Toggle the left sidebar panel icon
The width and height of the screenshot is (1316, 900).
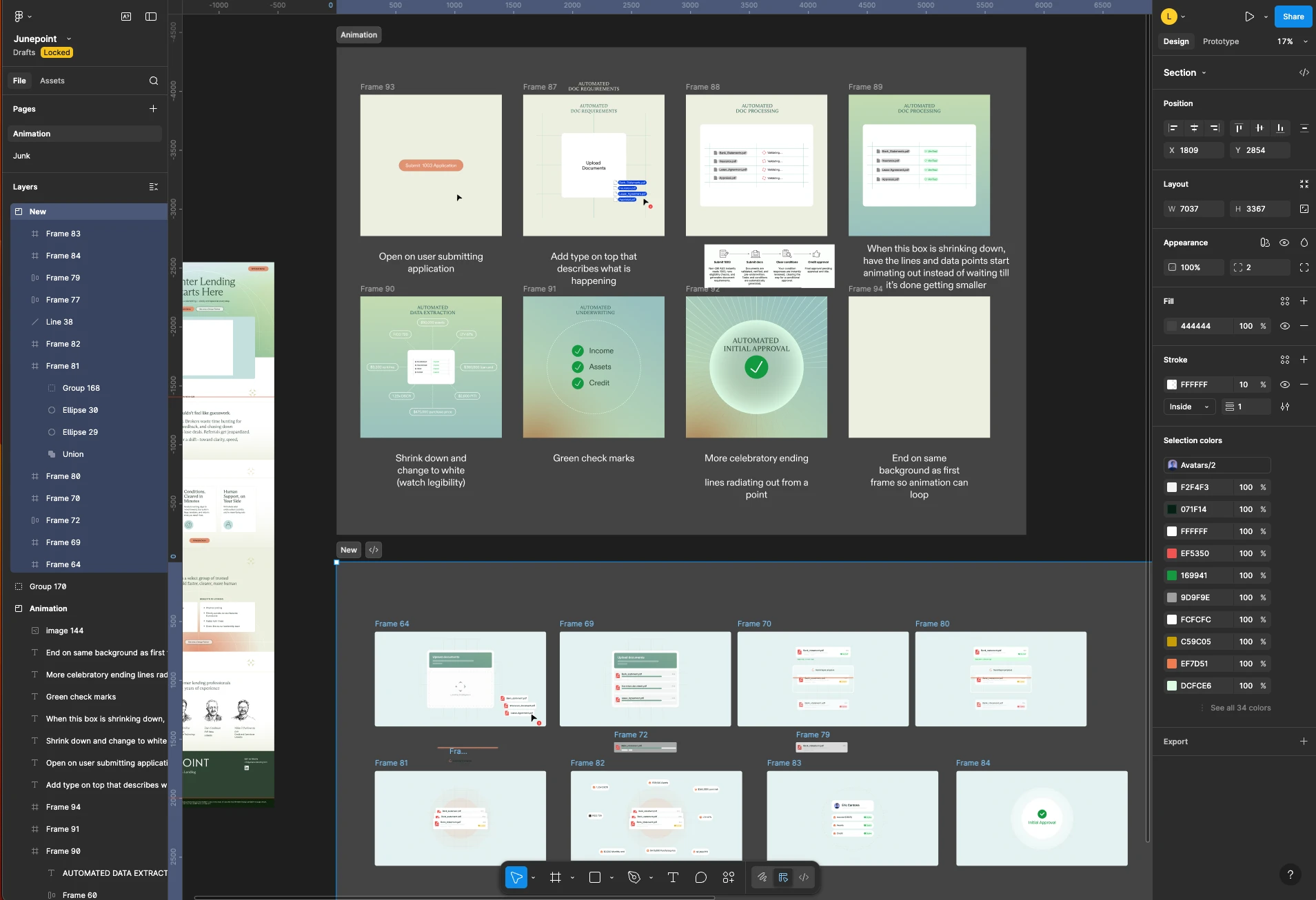point(151,17)
